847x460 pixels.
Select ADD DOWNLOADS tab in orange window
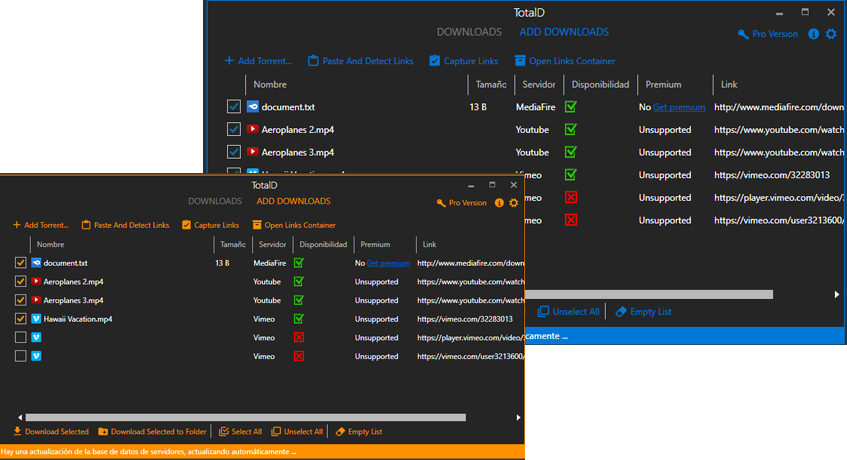click(293, 201)
